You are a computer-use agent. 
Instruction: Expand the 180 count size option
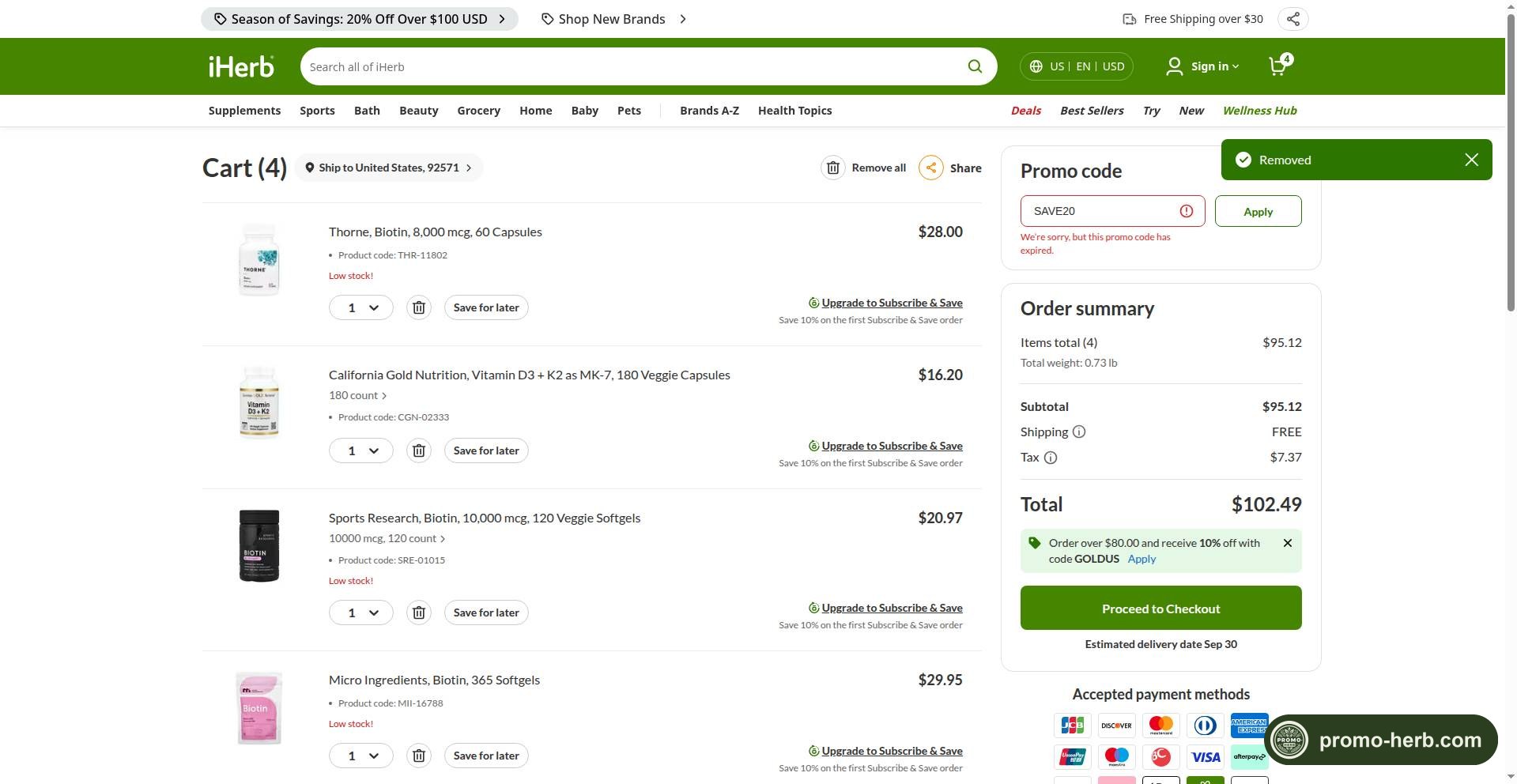358,395
